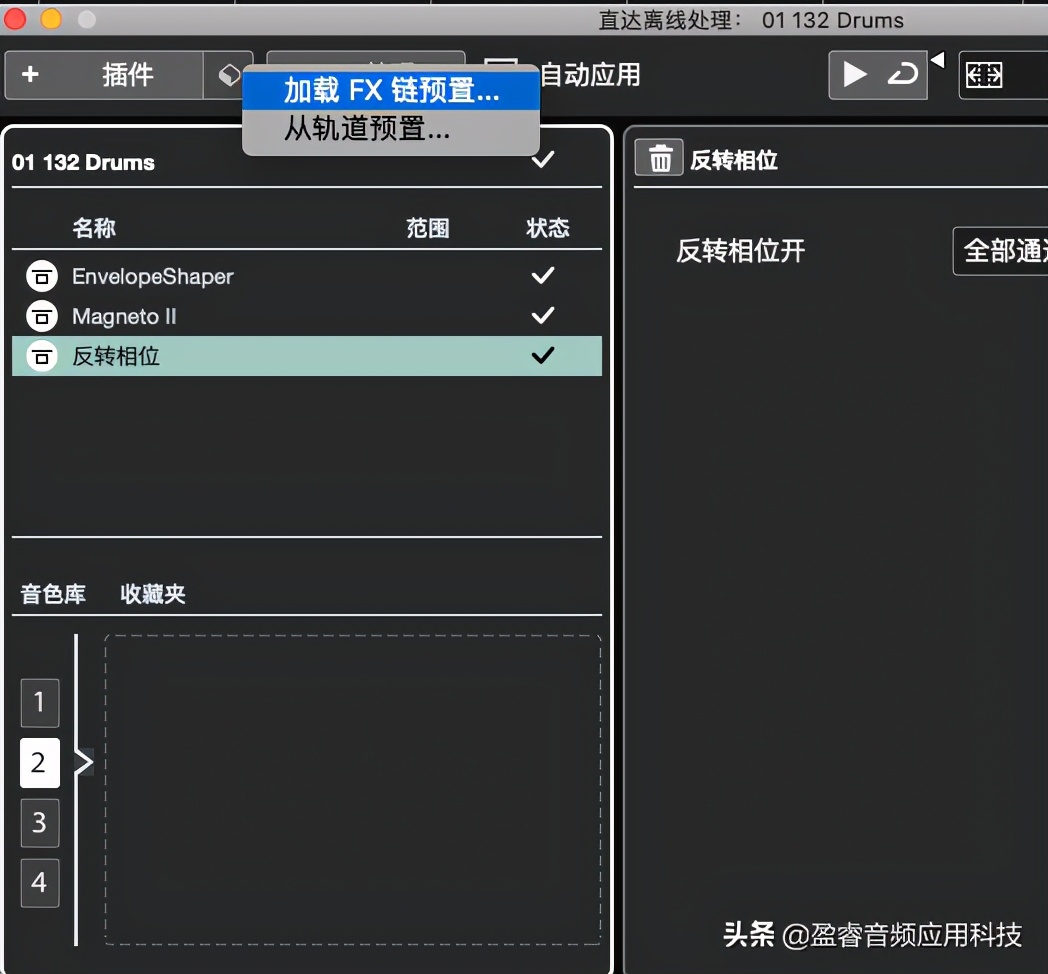The width and height of the screenshot is (1048, 974).
Task: Toggle the status checkmark for Magneto II
Action: pos(542,316)
